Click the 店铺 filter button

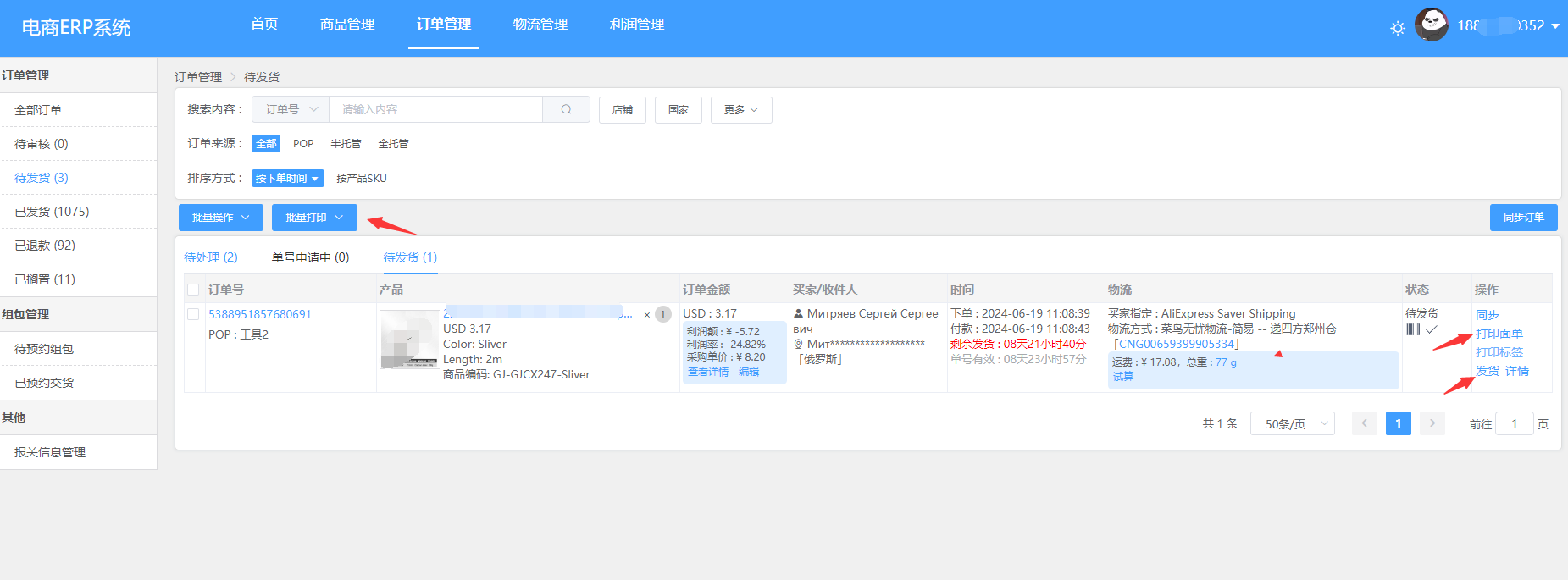623,110
